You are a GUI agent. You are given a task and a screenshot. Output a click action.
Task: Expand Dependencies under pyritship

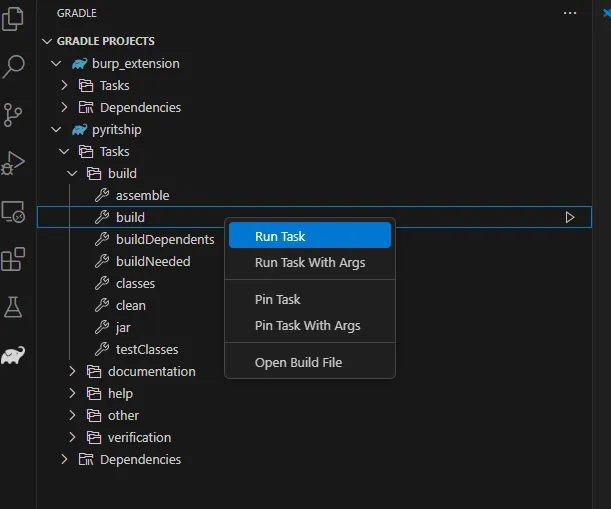(x=64, y=459)
